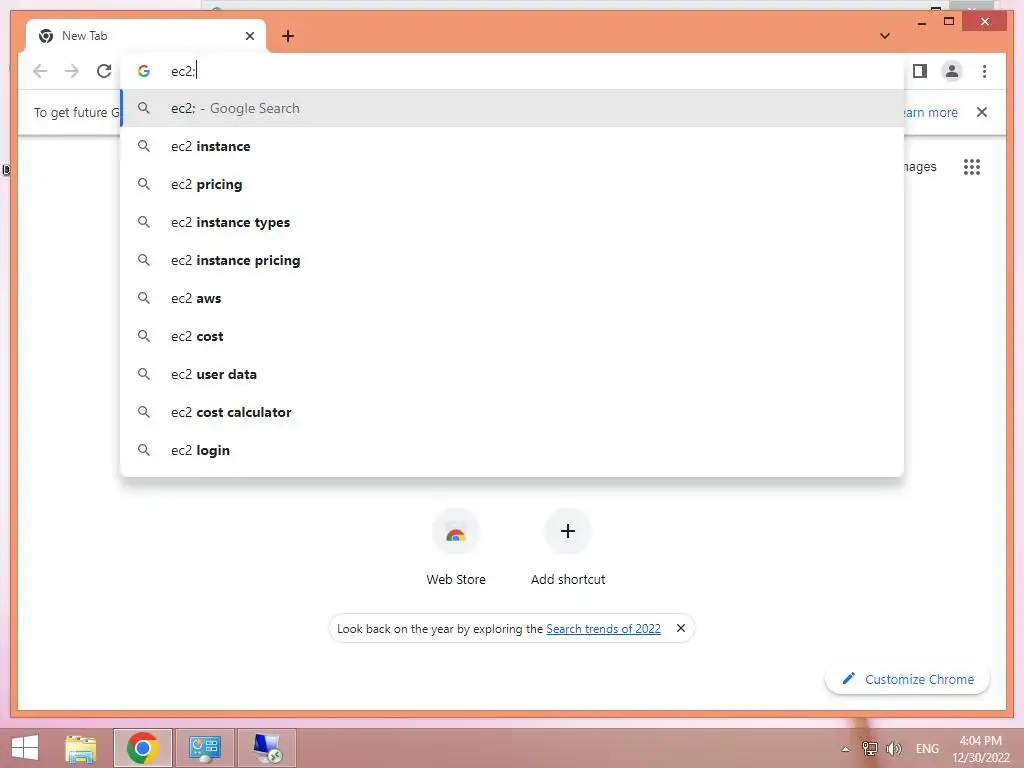The width and height of the screenshot is (1024, 768).
Task: Click the Google G icon in address bar
Action: click(x=144, y=71)
